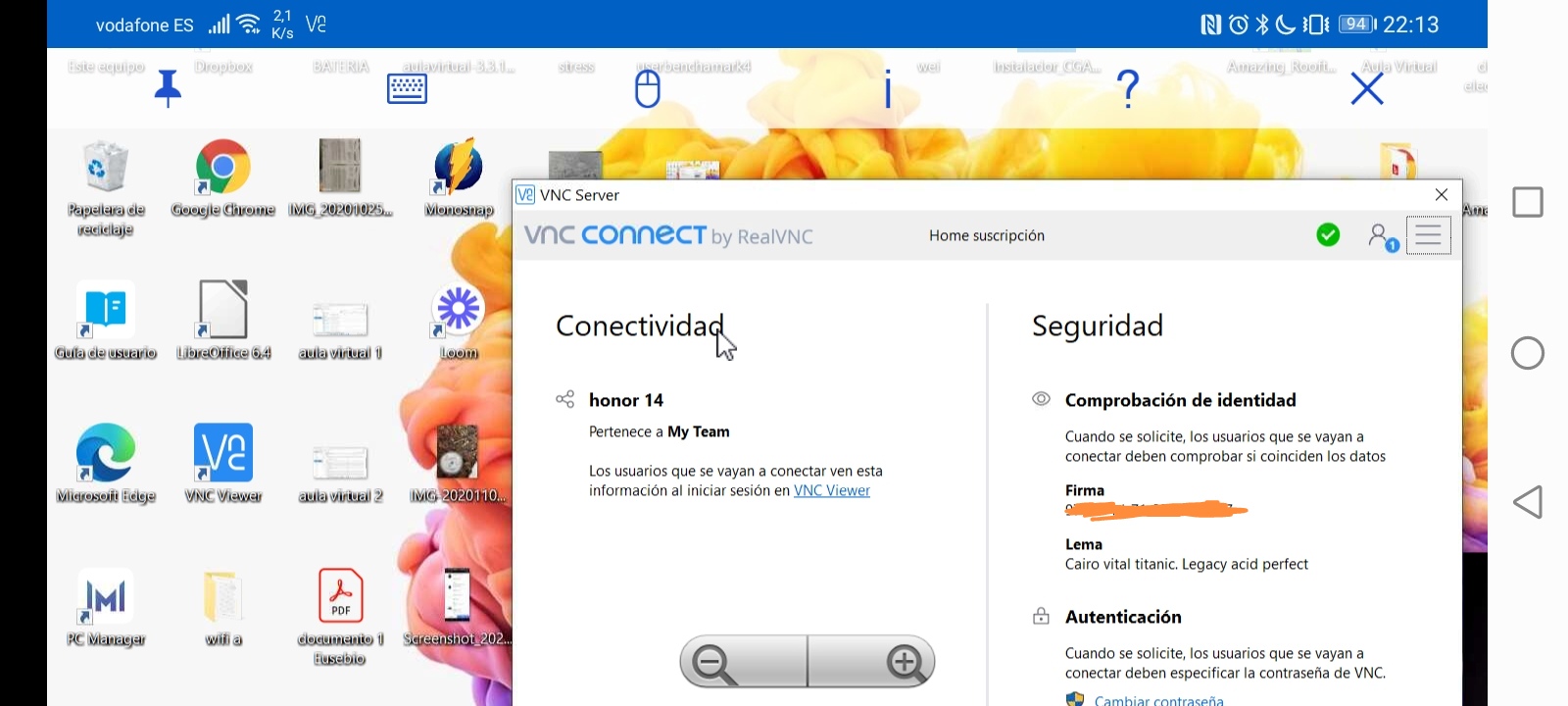Open PC Manager shortcut
Screen dimensions: 1568x706
coord(106,607)
